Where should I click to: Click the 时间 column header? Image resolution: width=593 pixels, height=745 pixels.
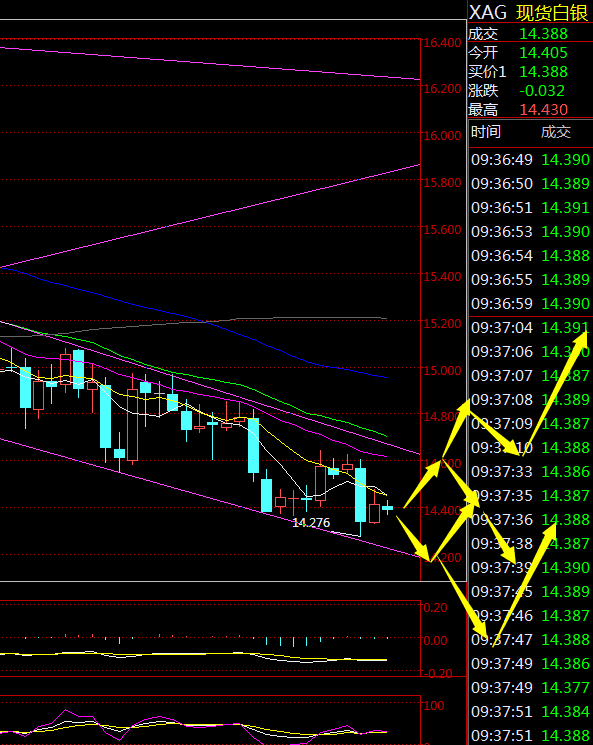tap(486, 132)
